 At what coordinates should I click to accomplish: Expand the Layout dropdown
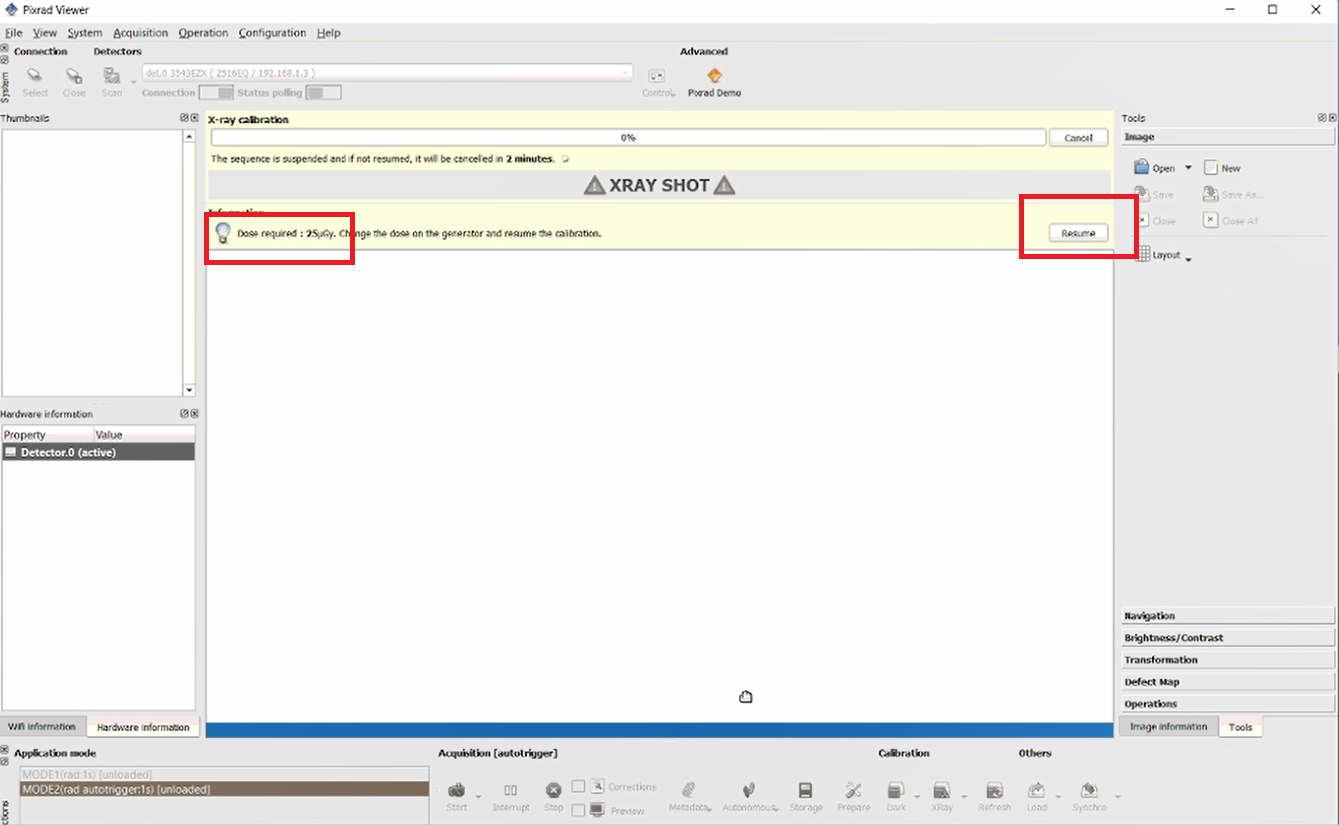pyautogui.click(x=1188, y=257)
